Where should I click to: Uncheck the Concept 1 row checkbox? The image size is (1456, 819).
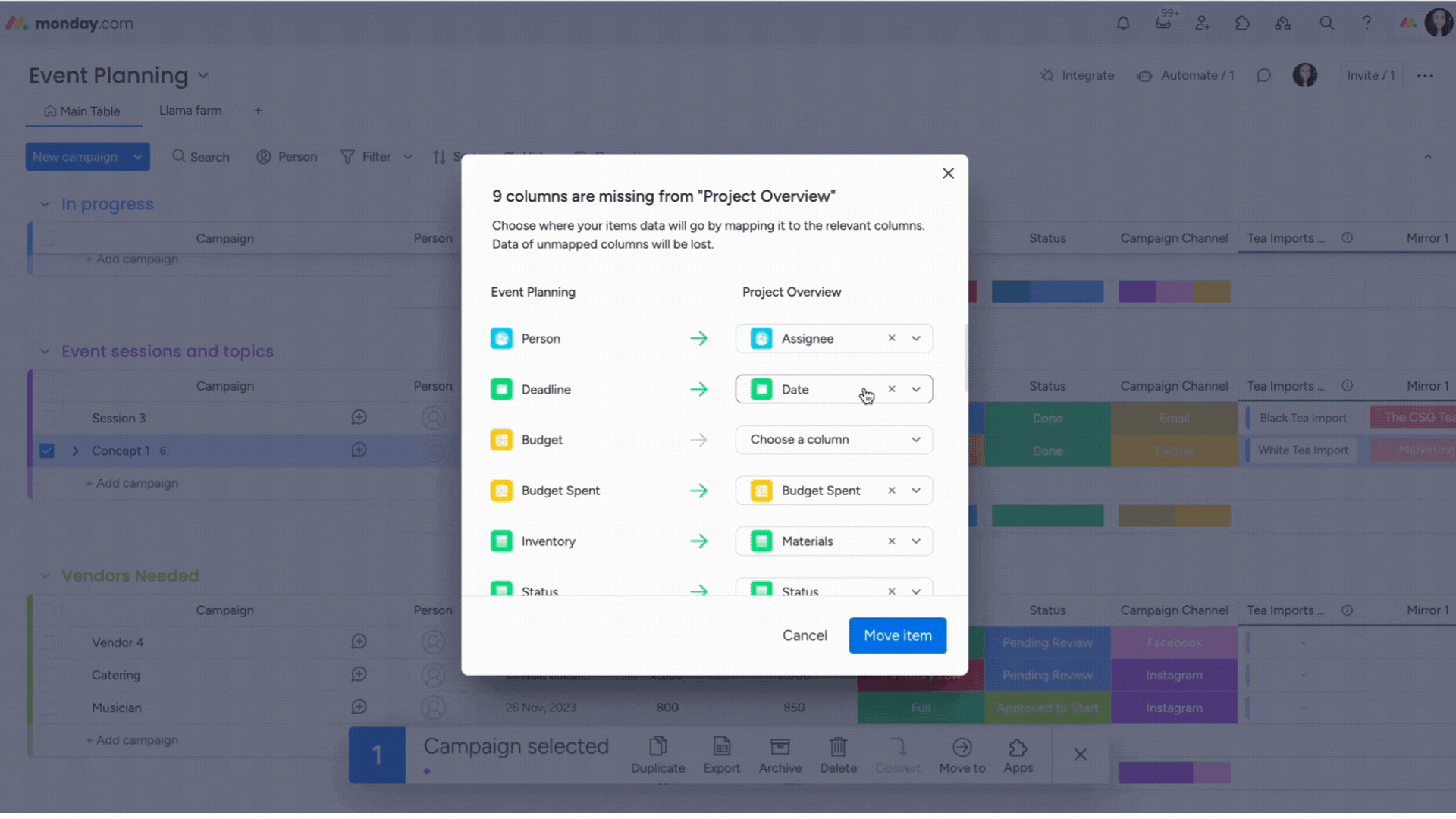[x=47, y=450]
